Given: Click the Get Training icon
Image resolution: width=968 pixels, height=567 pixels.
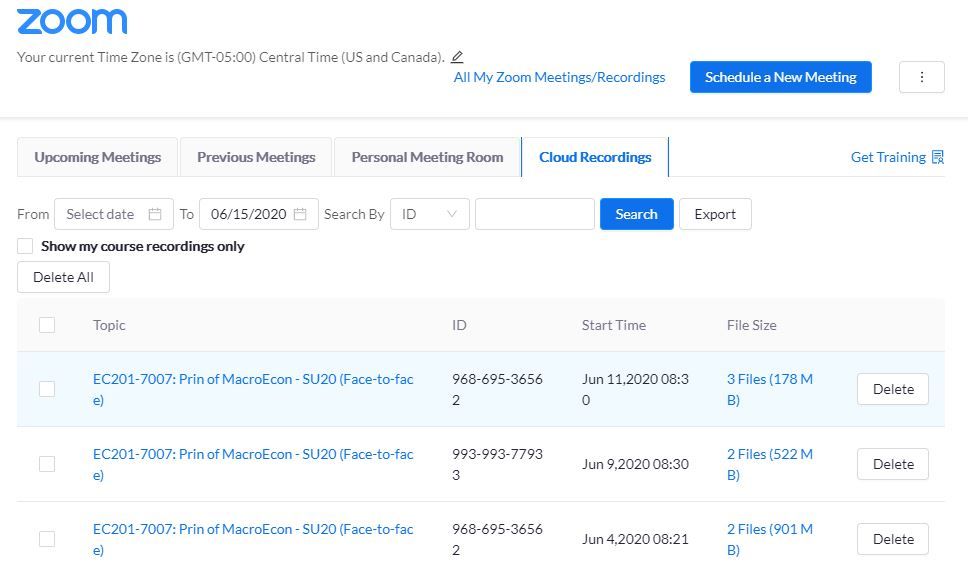Looking at the screenshot, I should 937,157.
